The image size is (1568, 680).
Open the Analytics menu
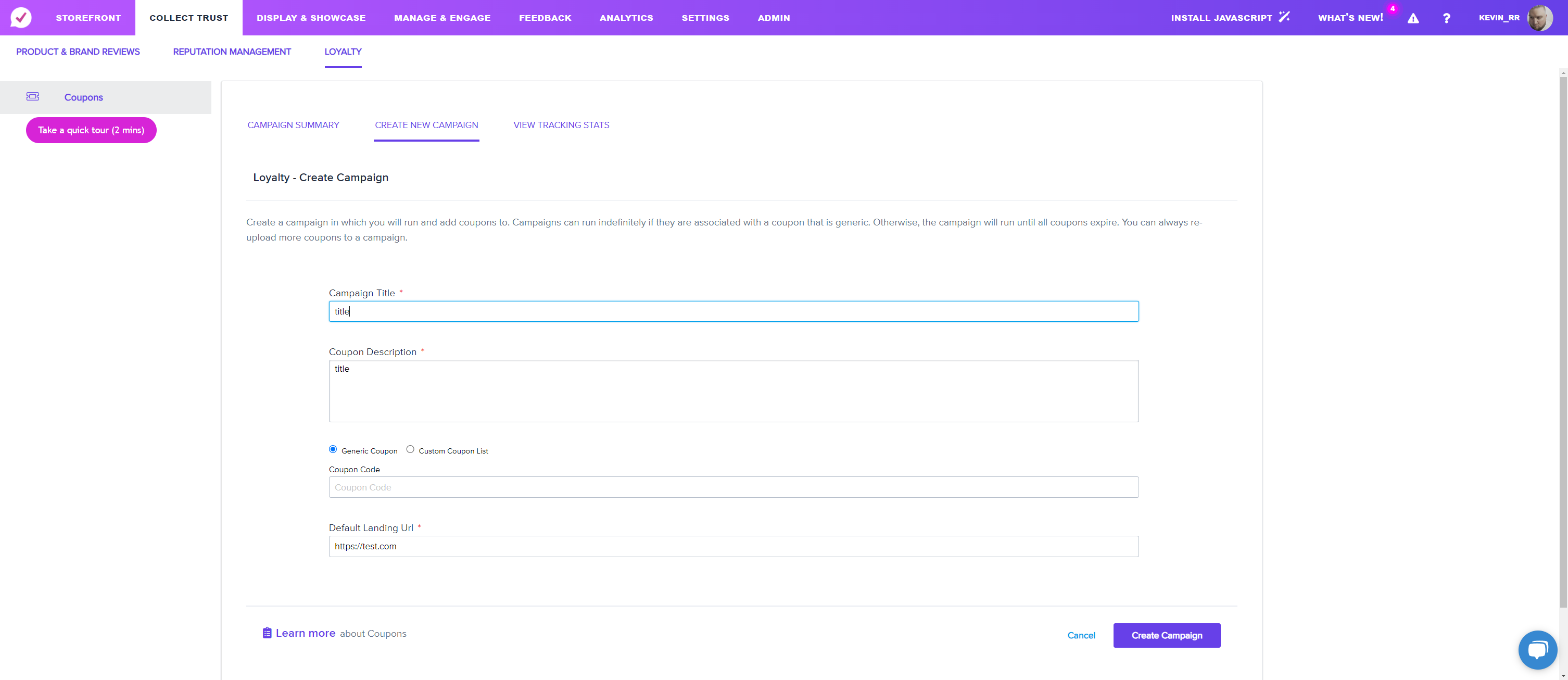626,18
